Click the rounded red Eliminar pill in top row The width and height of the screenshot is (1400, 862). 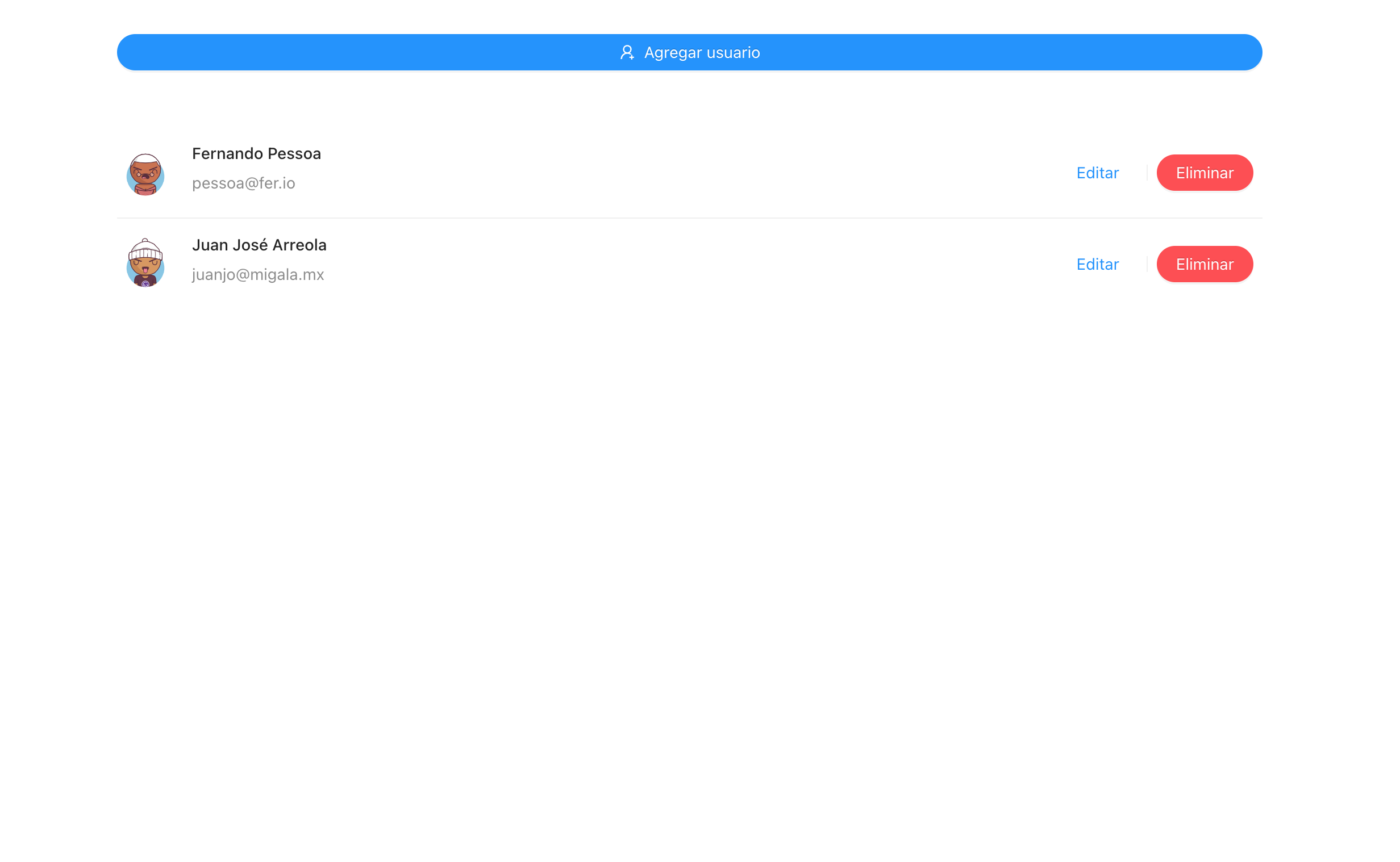point(1205,172)
